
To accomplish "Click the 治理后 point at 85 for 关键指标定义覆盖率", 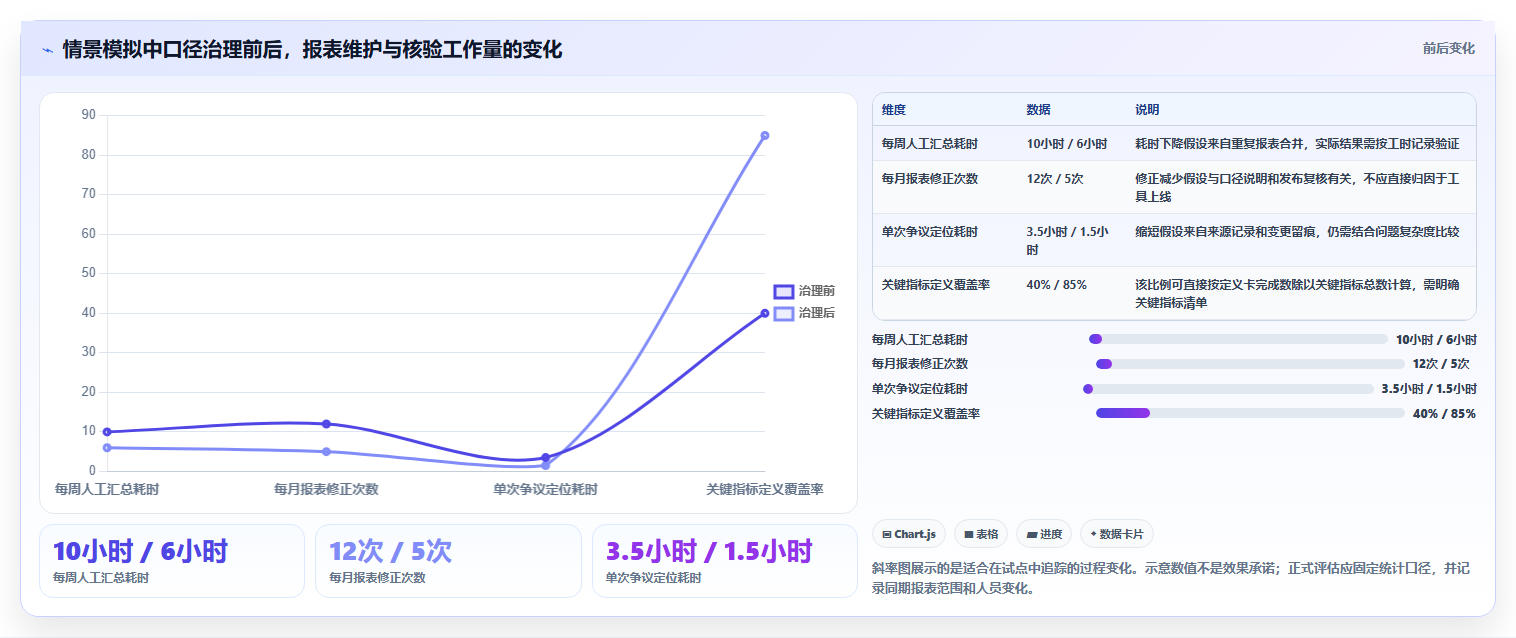I will pos(765,135).
